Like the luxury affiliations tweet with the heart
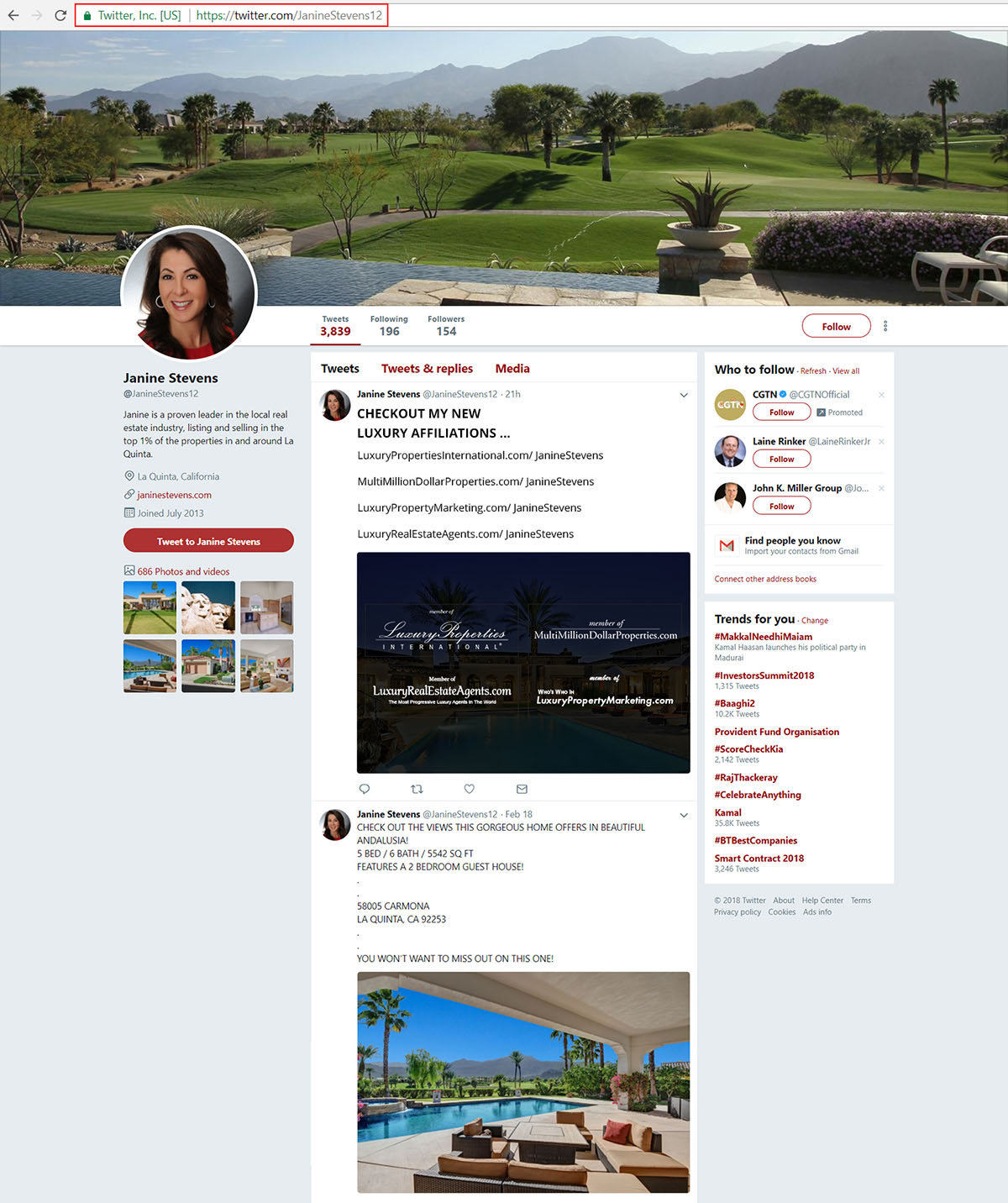 pyautogui.click(x=470, y=789)
